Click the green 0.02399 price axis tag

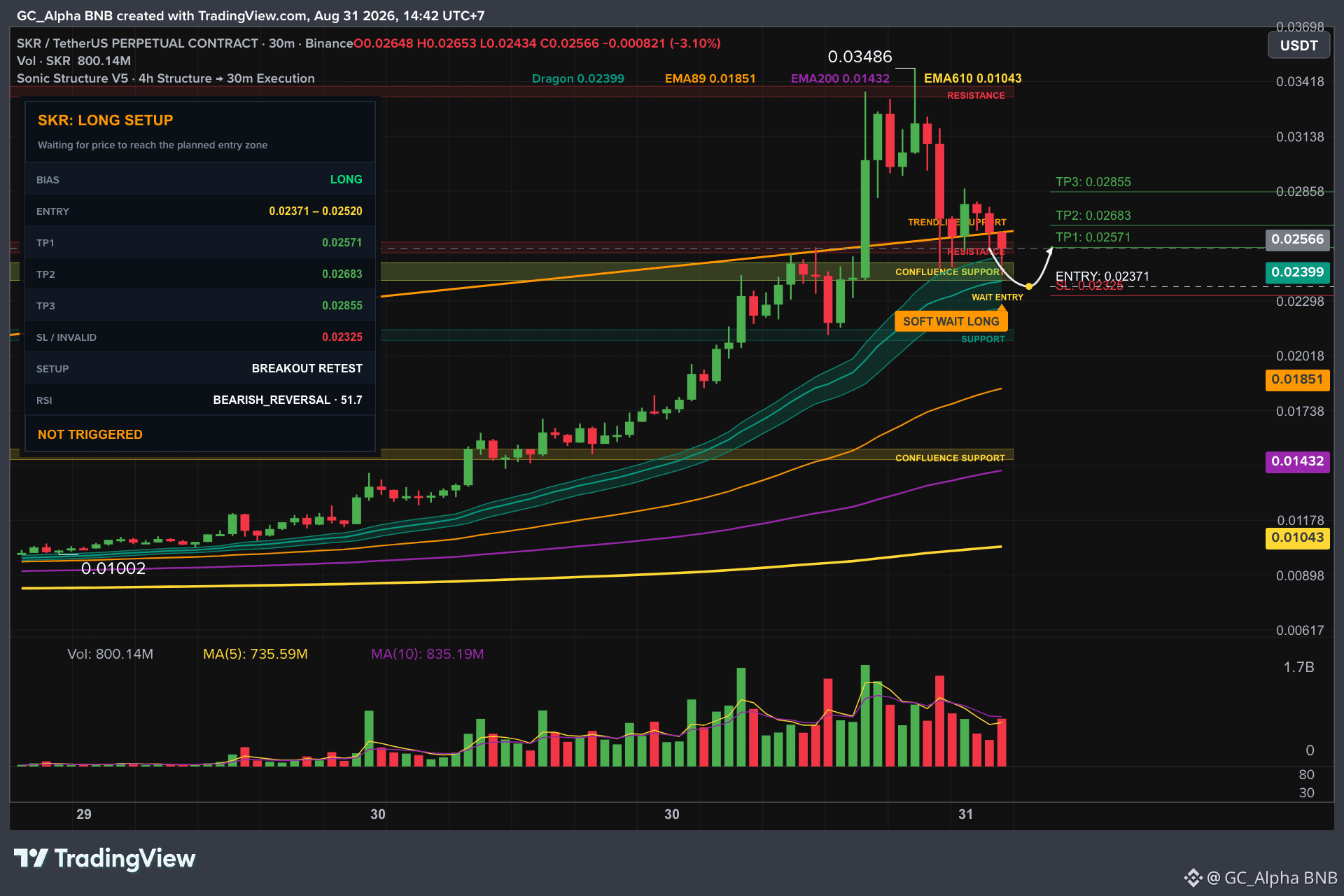pyautogui.click(x=1298, y=272)
